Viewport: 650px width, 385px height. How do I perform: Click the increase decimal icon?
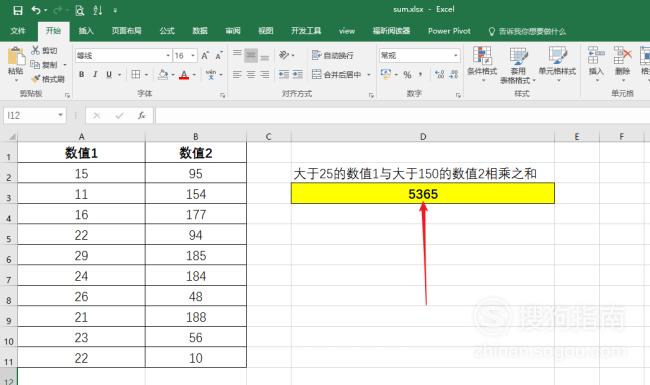(x=439, y=75)
